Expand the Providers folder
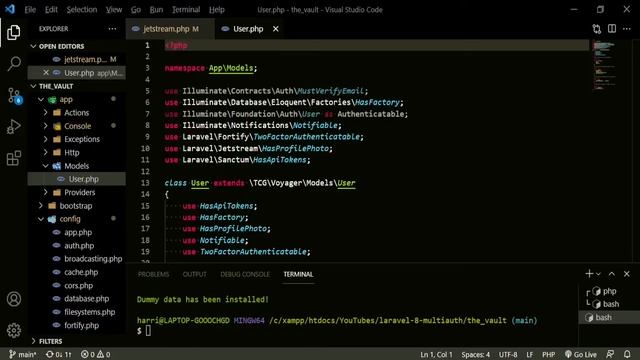 (x=76, y=192)
